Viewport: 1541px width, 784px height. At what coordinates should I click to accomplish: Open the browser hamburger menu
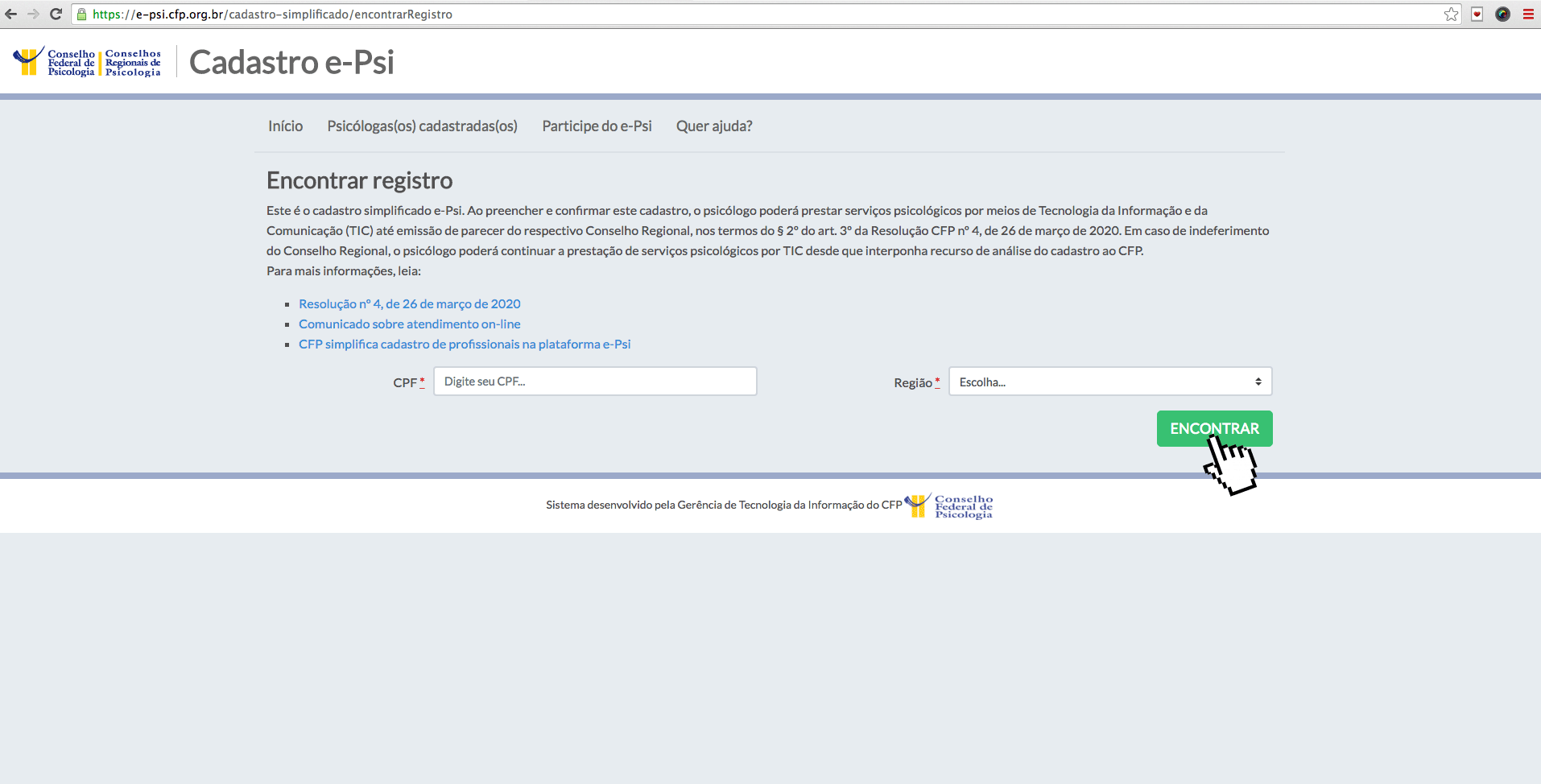pyautogui.click(x=1528, y=14)
